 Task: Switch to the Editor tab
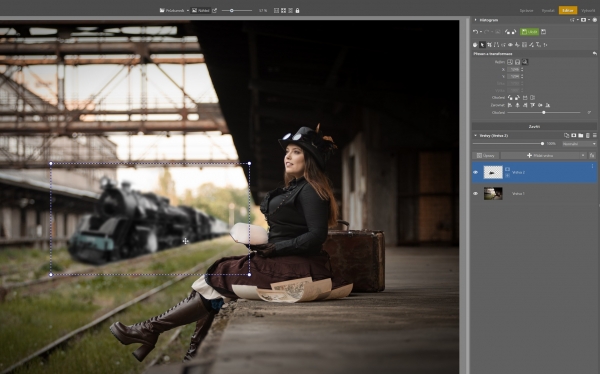coord(568,11)
